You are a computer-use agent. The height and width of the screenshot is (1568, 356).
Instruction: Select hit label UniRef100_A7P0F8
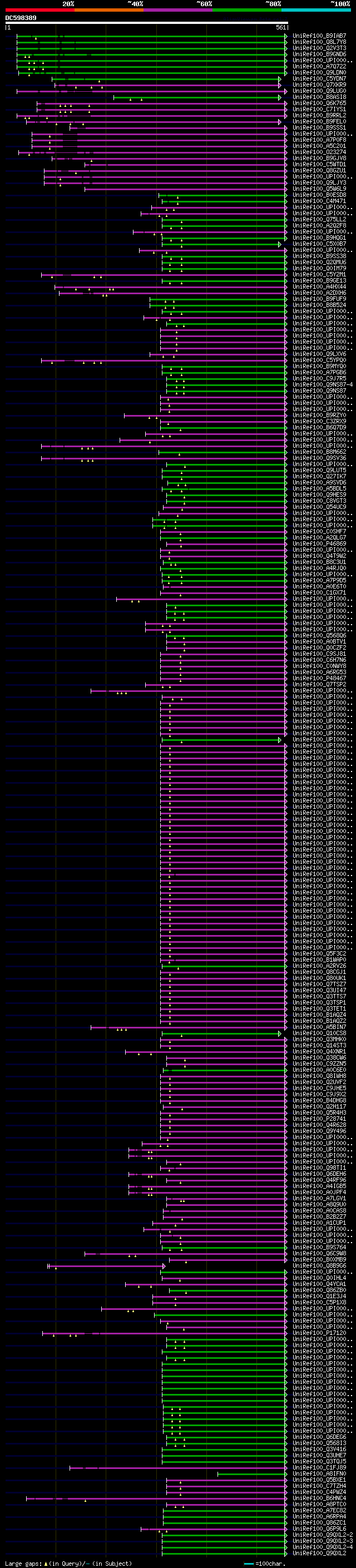tap(319, 140)
